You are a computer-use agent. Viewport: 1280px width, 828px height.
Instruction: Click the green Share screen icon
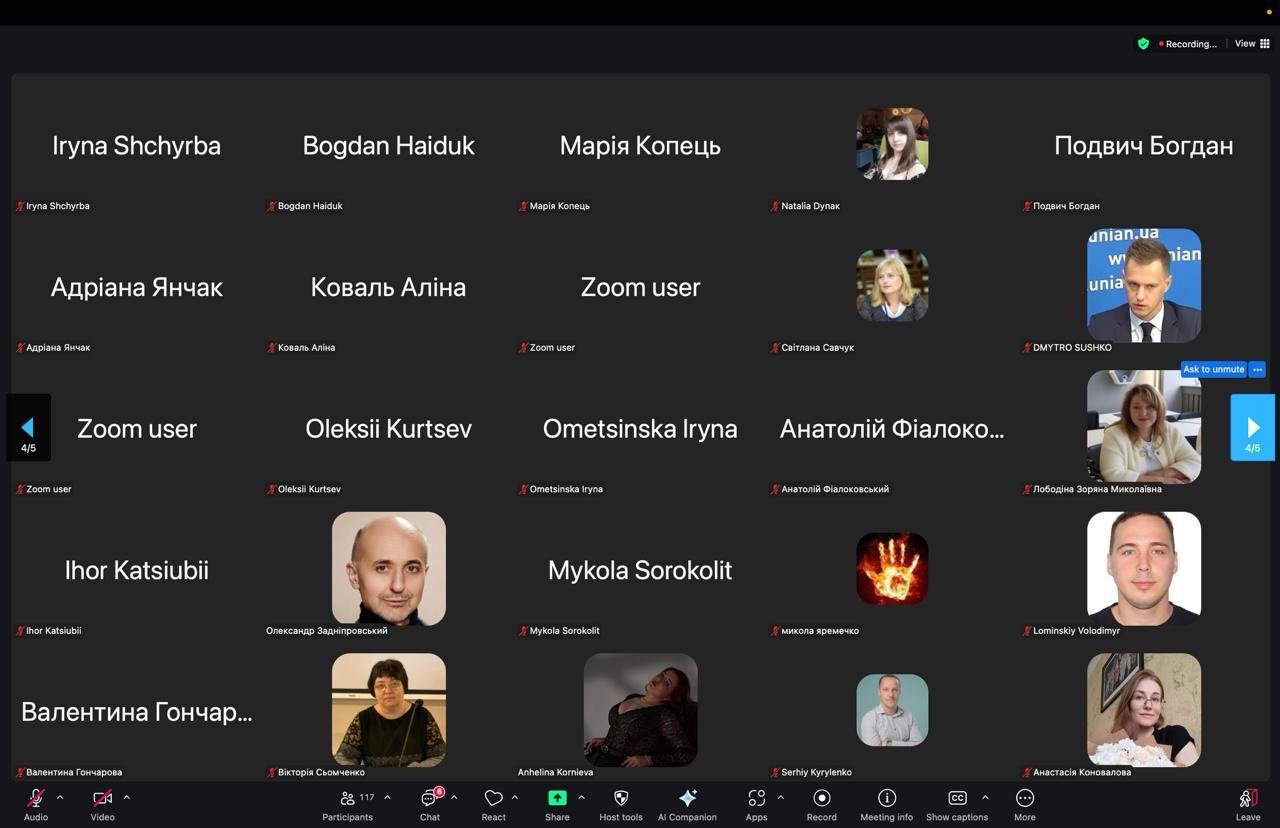click(557, 798)
